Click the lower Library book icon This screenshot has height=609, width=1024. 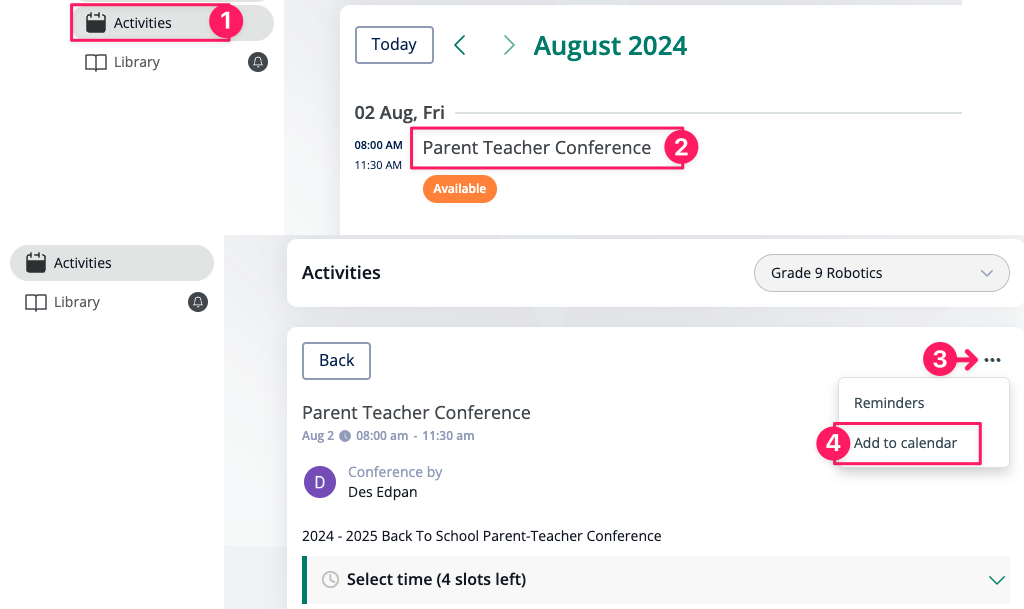click(x=36, y=303)
